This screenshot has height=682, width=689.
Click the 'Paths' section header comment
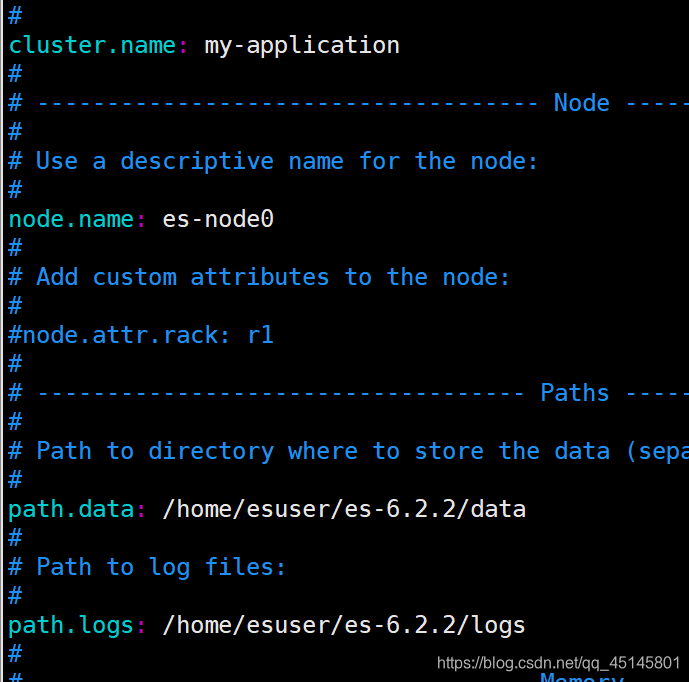tap(574, 393)
